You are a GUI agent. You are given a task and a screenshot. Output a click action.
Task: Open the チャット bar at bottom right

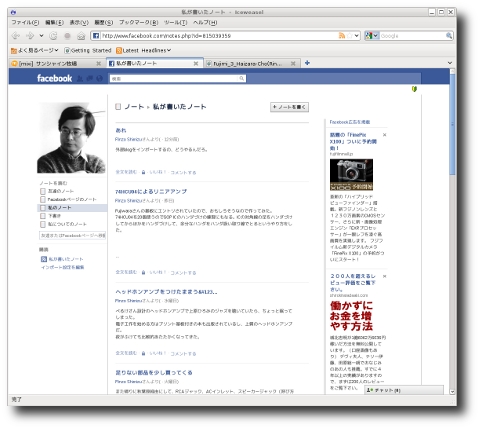[404, 390]
